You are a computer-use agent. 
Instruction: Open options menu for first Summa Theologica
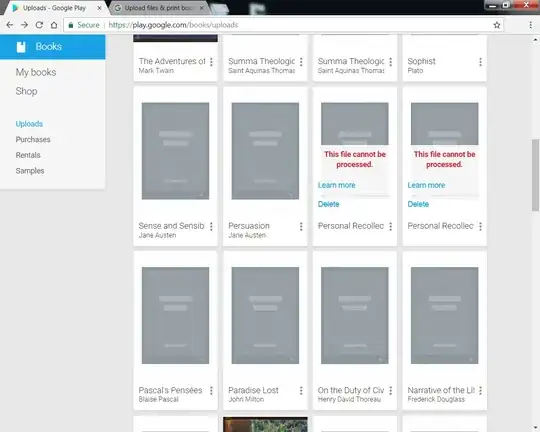[x=301, y=62]
